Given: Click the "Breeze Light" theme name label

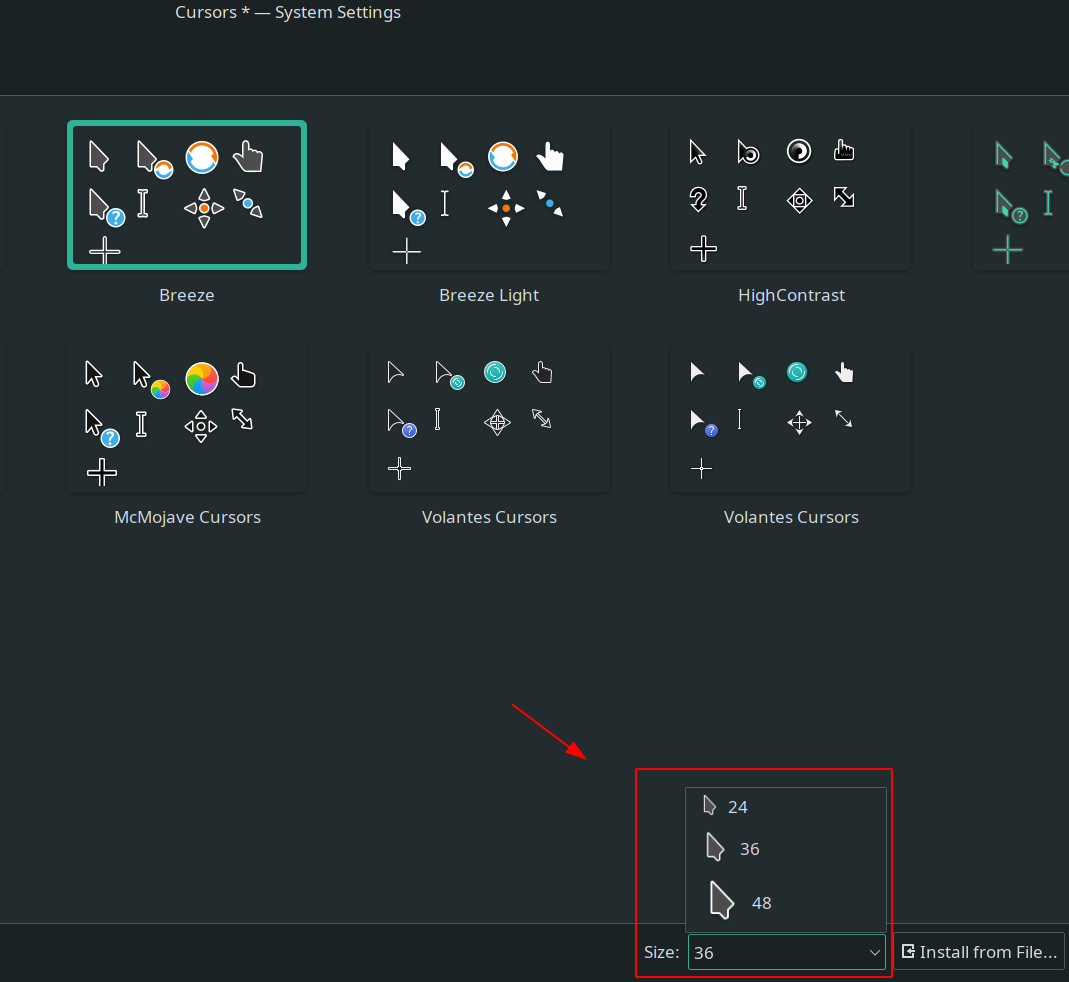Looking at the screenshot, I should pyautogui.click(x=489, y=295).
